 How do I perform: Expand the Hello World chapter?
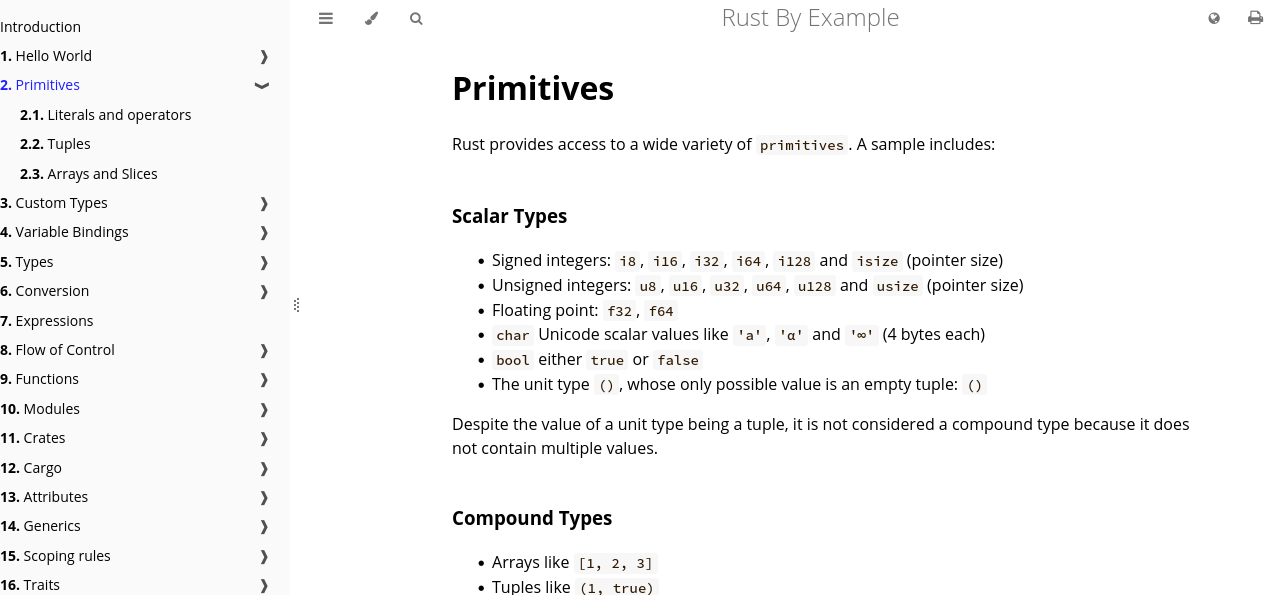coord(264,57)
